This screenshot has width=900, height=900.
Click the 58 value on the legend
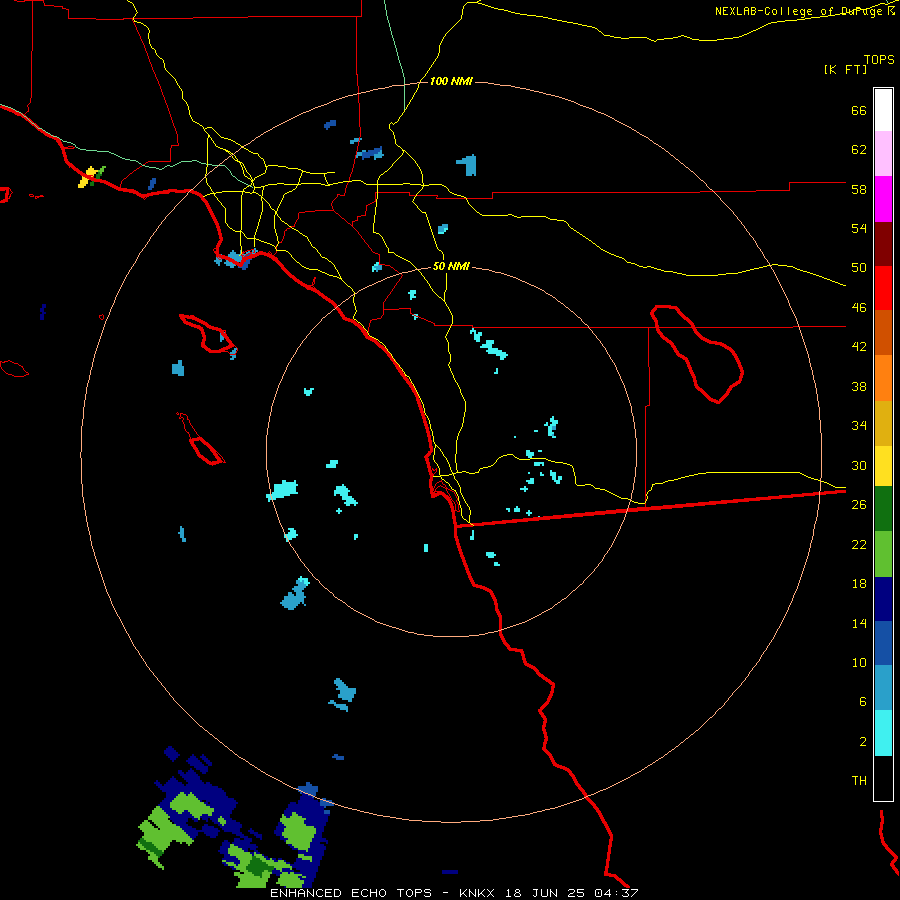[859, 189]
